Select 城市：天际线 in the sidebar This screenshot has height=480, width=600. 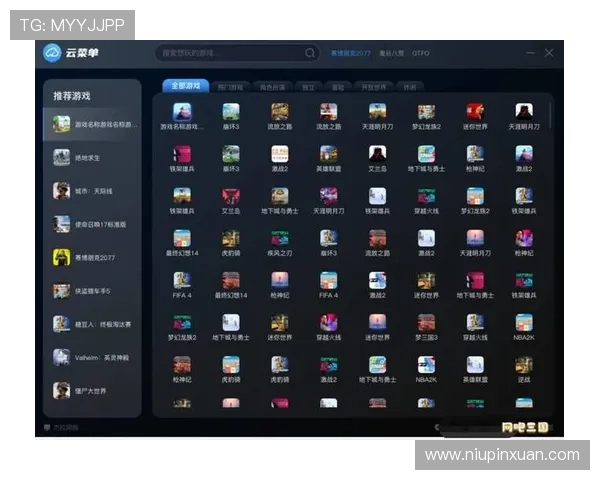96,191
